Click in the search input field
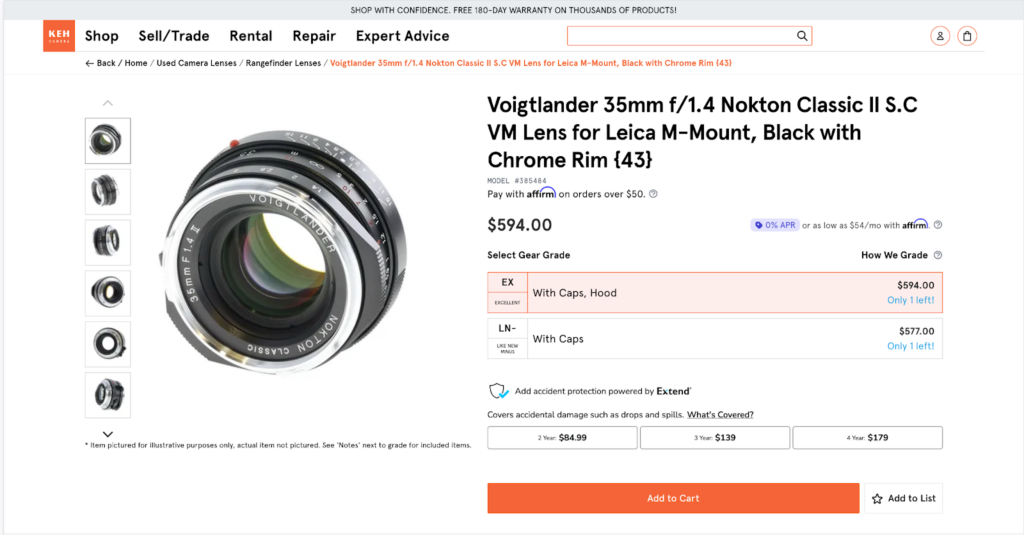The width and height of the screenshot is (1024, 535). [680, 36]
